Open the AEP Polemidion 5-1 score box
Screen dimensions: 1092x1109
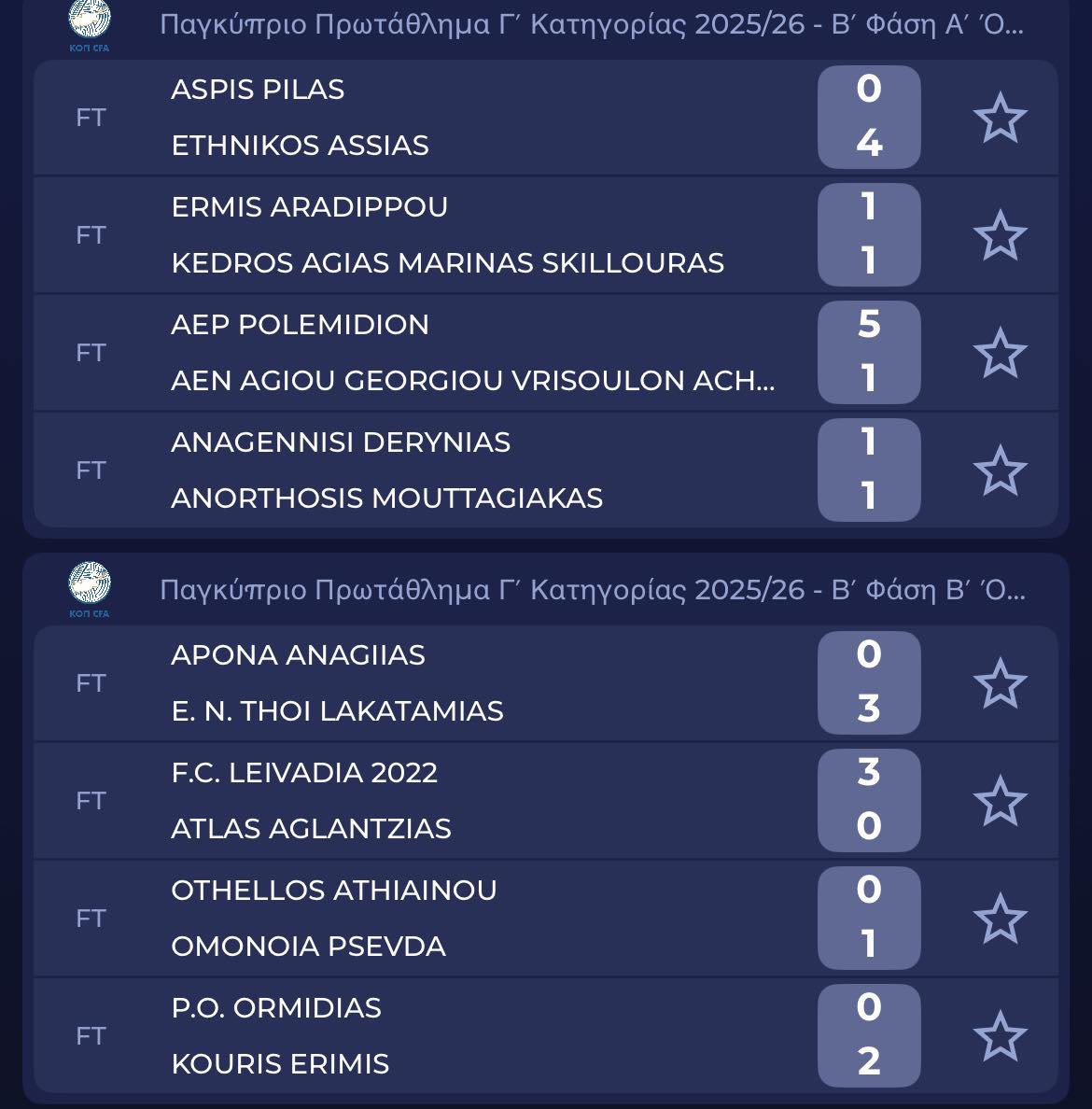click(869, 353)
